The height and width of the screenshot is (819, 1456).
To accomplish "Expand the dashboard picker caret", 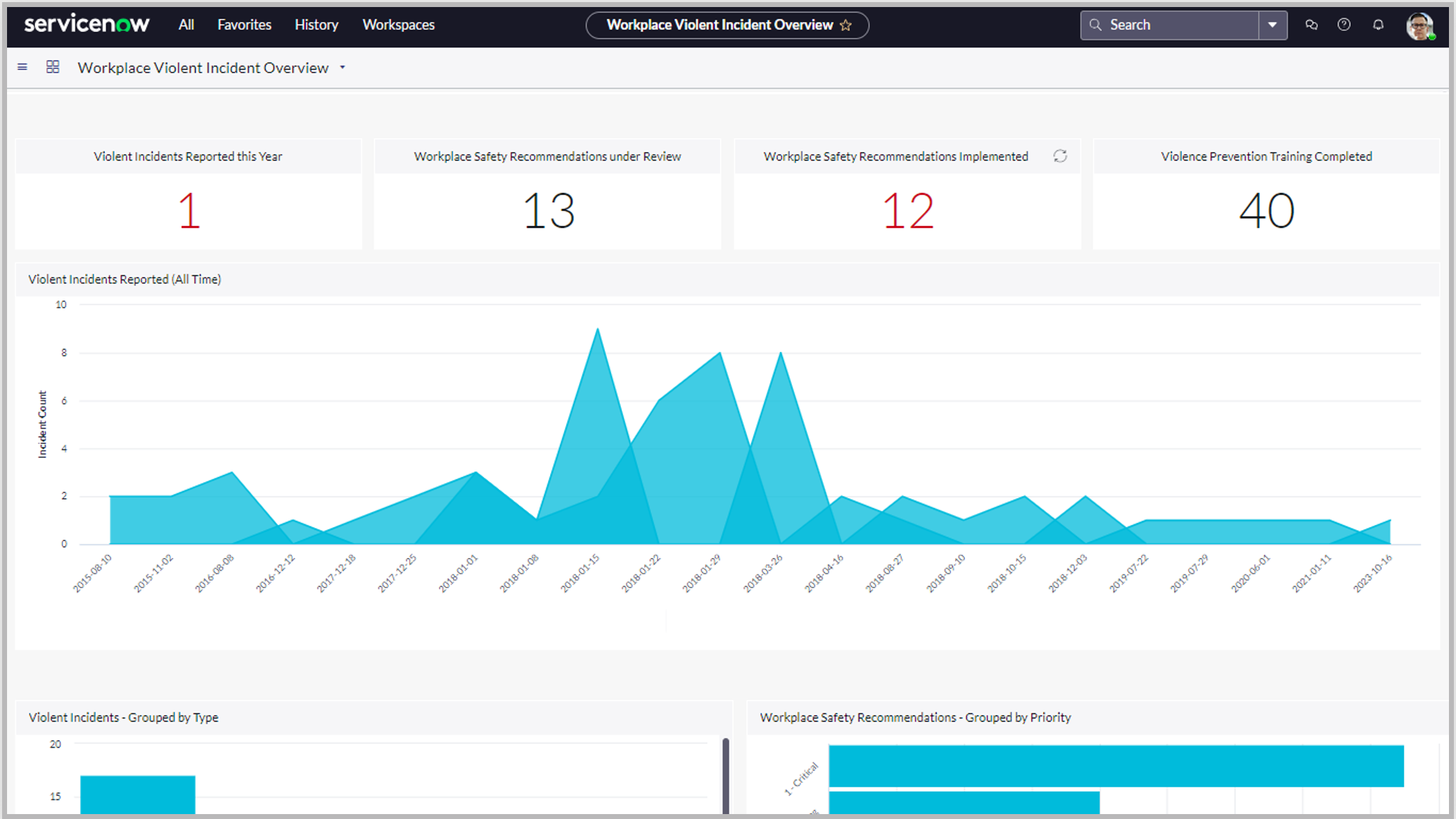I will (343, 68).
